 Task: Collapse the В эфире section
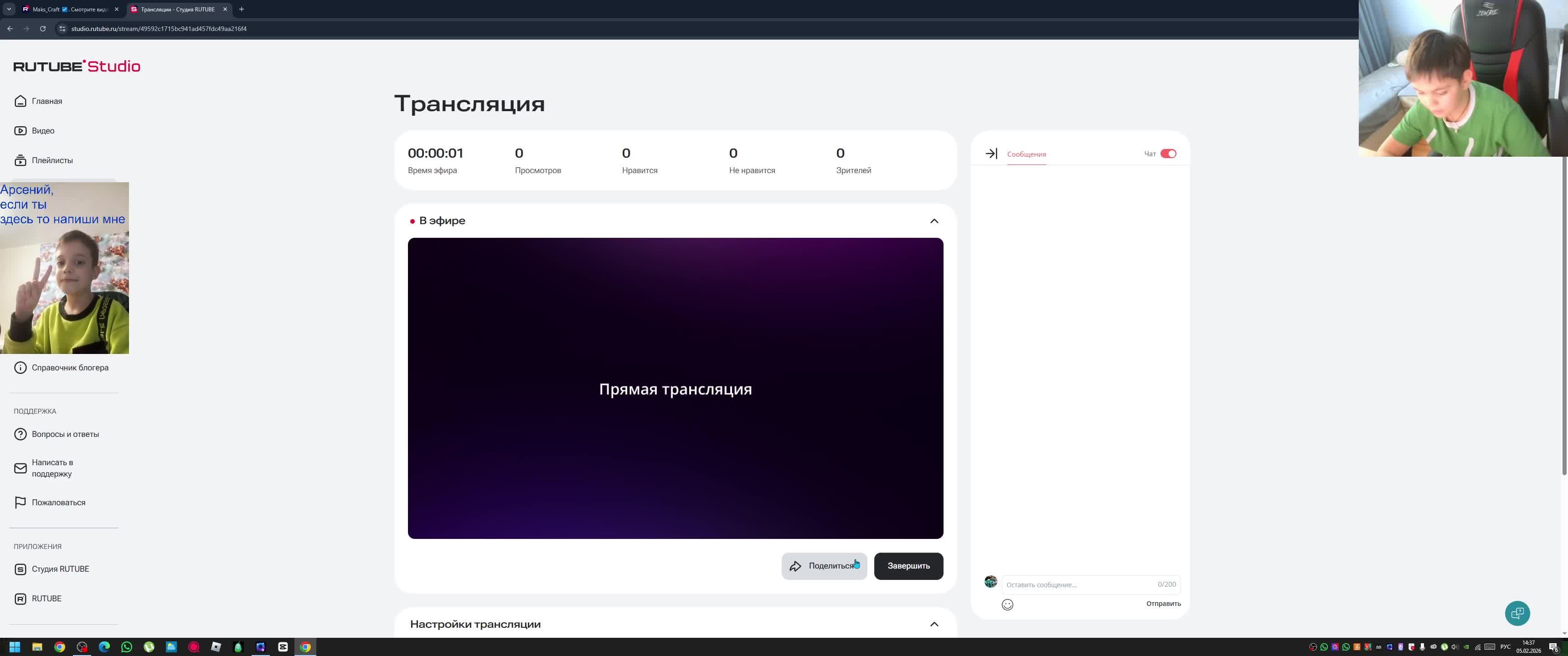(934, 221)
